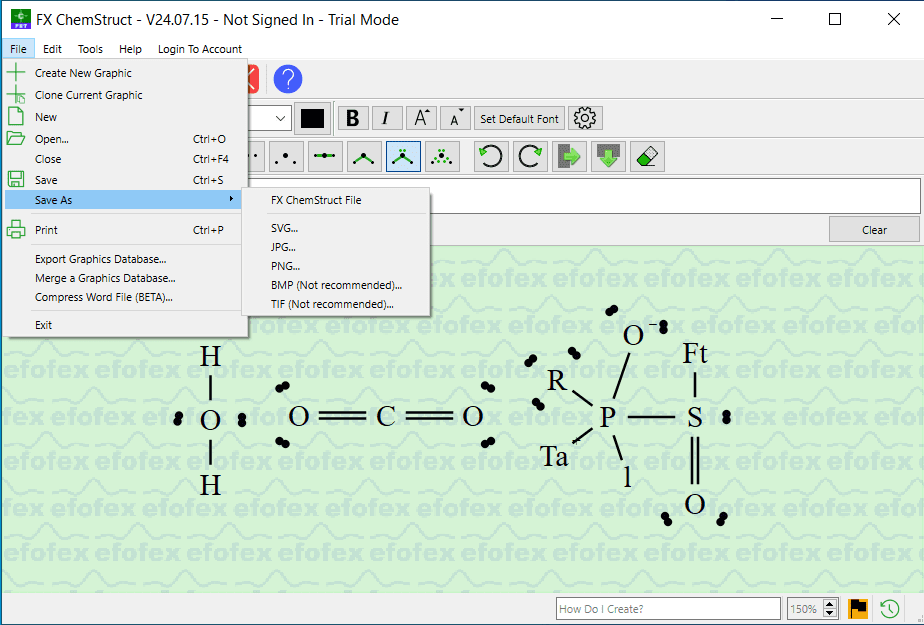The image size is (924, 625).
Task: Choose Close from the File menu
Action: [x=123, y=159]
